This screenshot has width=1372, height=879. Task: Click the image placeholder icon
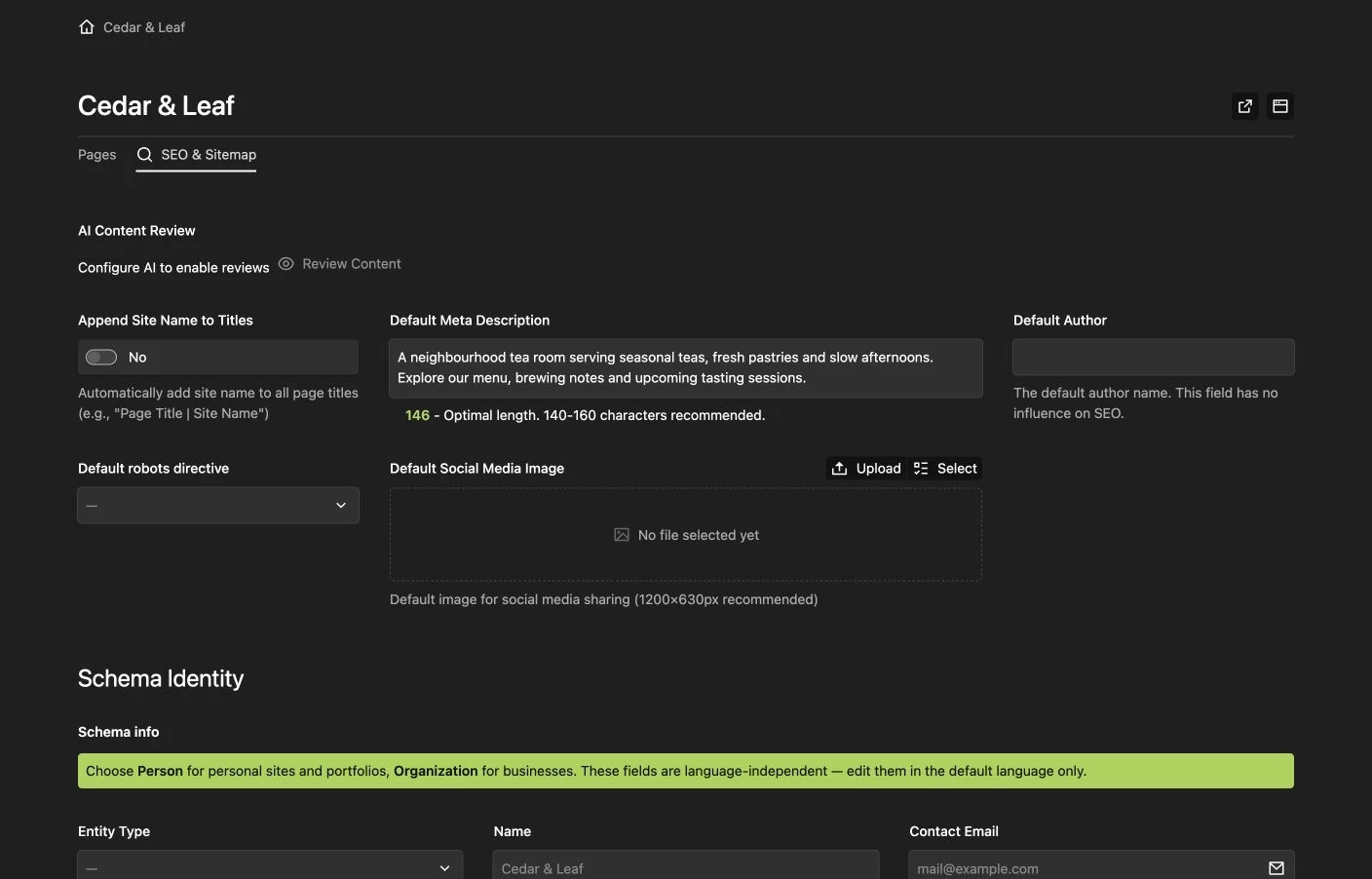click(622, 535)
